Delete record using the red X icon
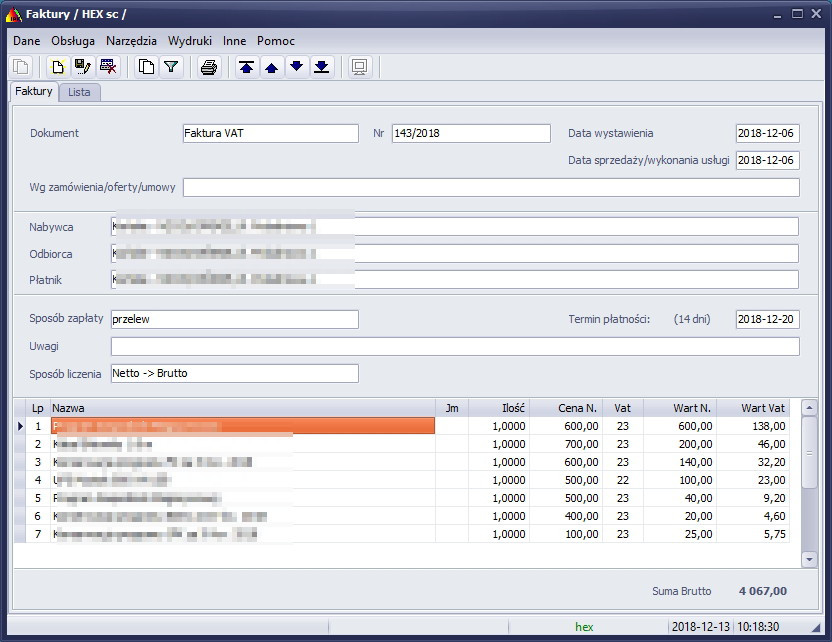 tap(108, 67)
